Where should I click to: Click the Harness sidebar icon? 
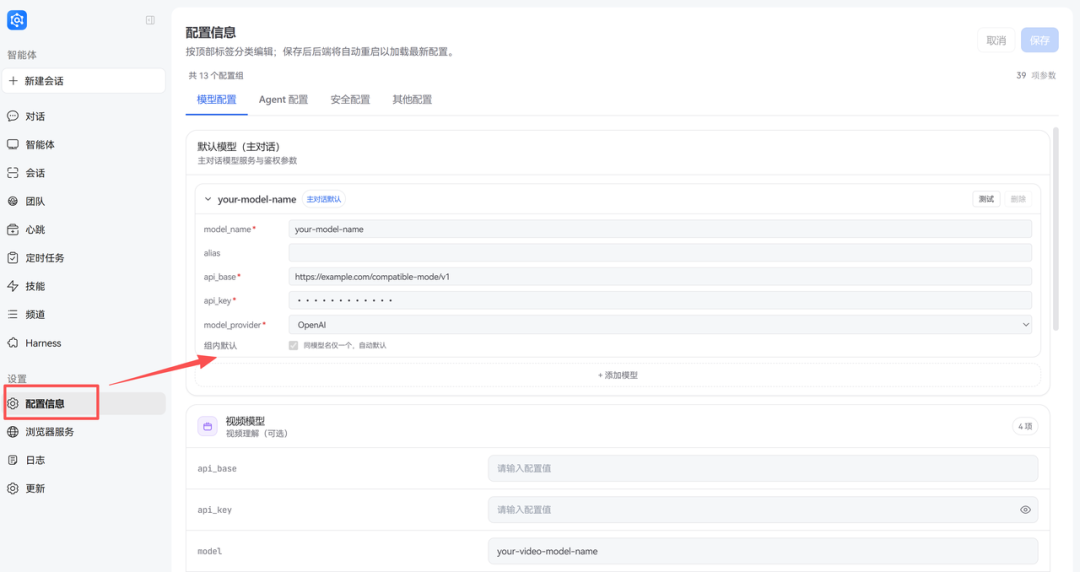[x=13, y=343]
